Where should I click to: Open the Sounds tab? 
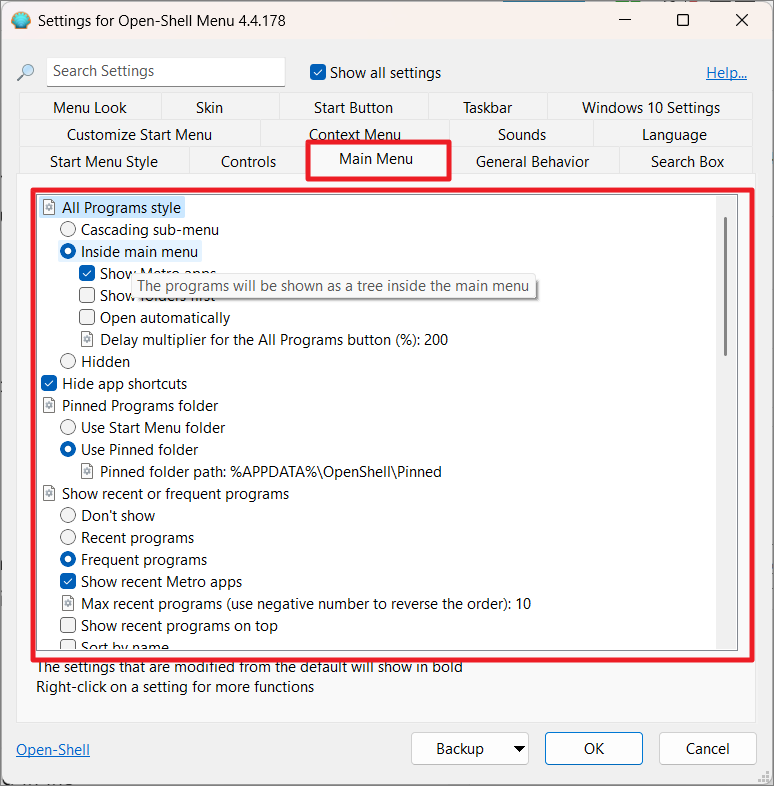[522, 134]
